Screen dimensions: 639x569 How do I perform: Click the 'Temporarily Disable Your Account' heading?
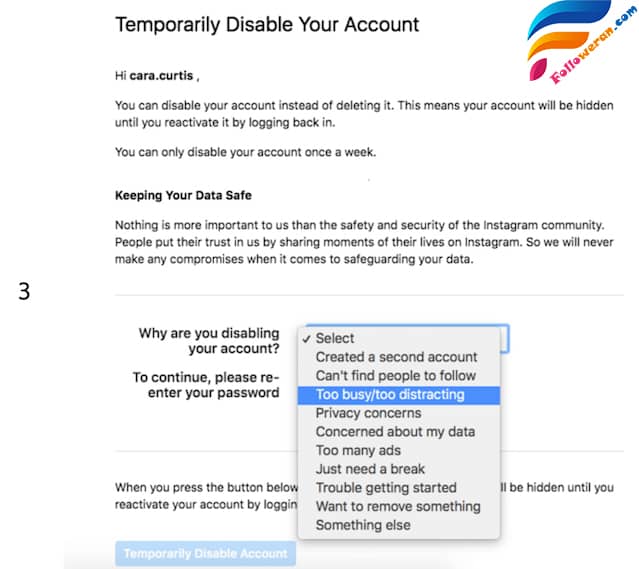tap(267, 24)
